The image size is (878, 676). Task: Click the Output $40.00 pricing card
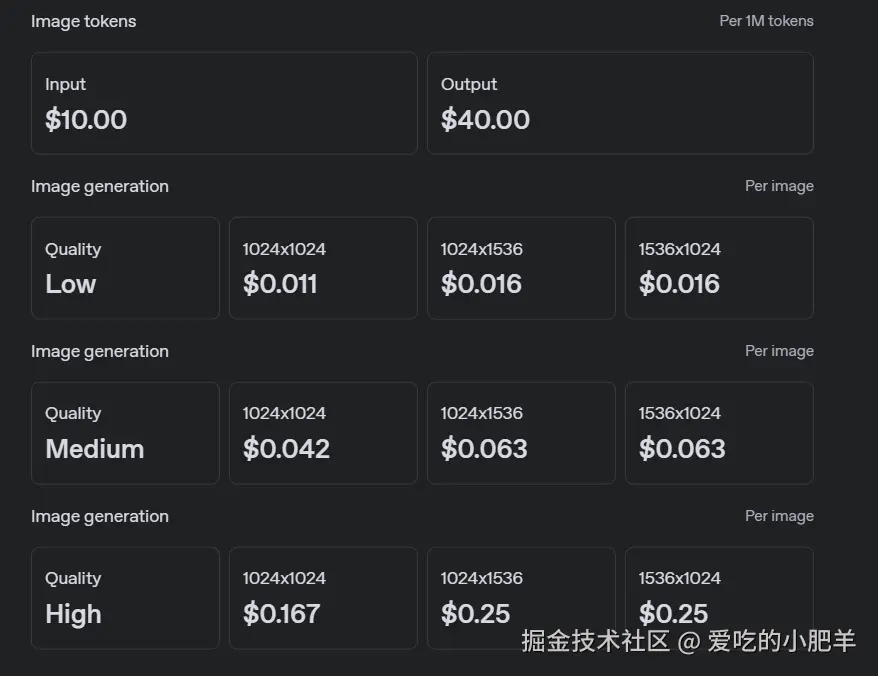(620, 103)
